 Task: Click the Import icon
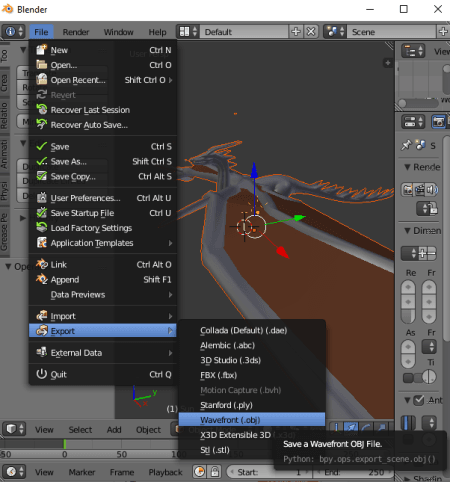click(x=42, y=316)
